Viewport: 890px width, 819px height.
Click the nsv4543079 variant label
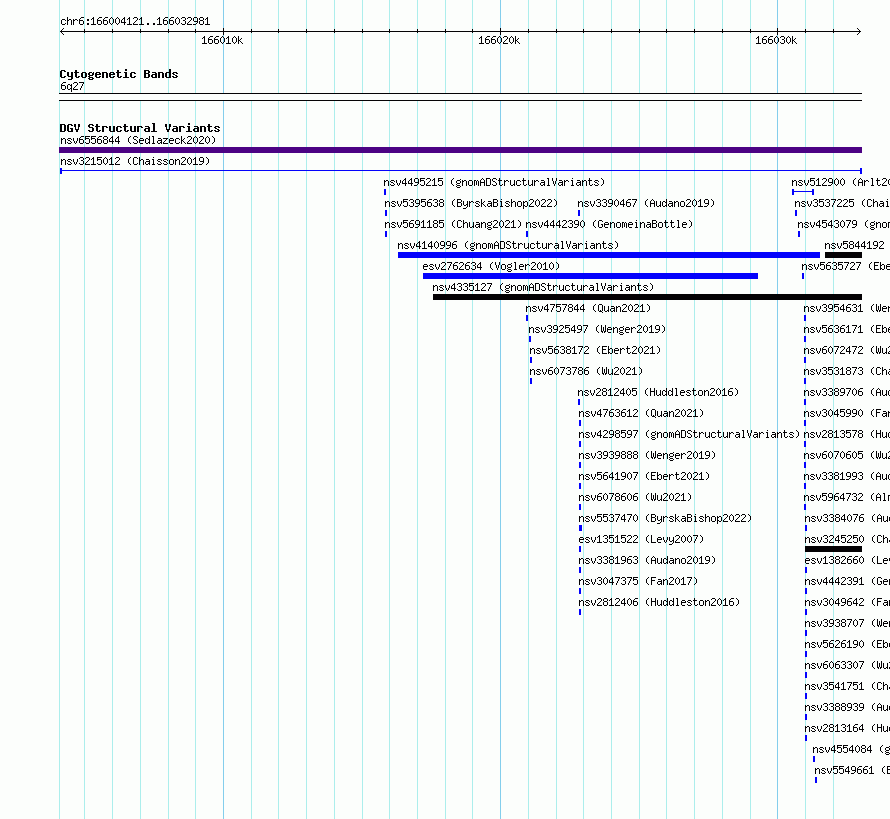843,224
